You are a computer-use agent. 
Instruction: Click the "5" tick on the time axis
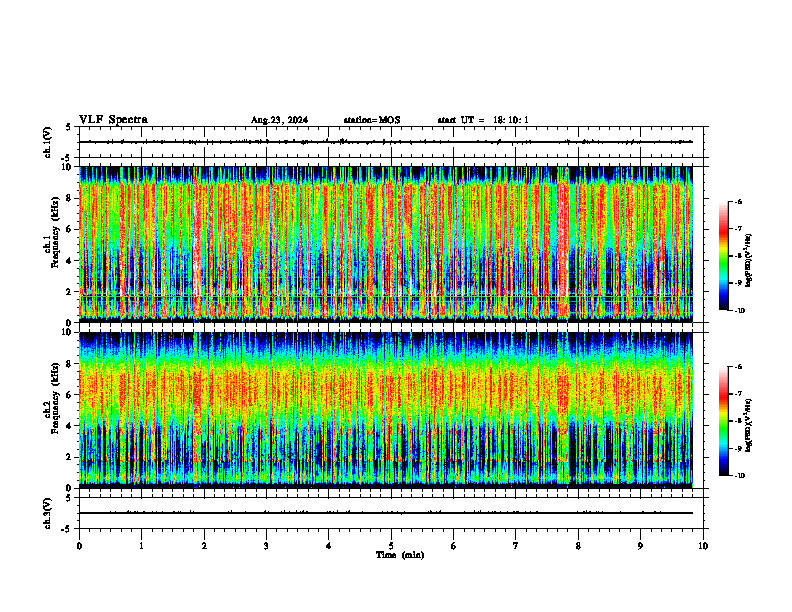[x=391, y=546]
